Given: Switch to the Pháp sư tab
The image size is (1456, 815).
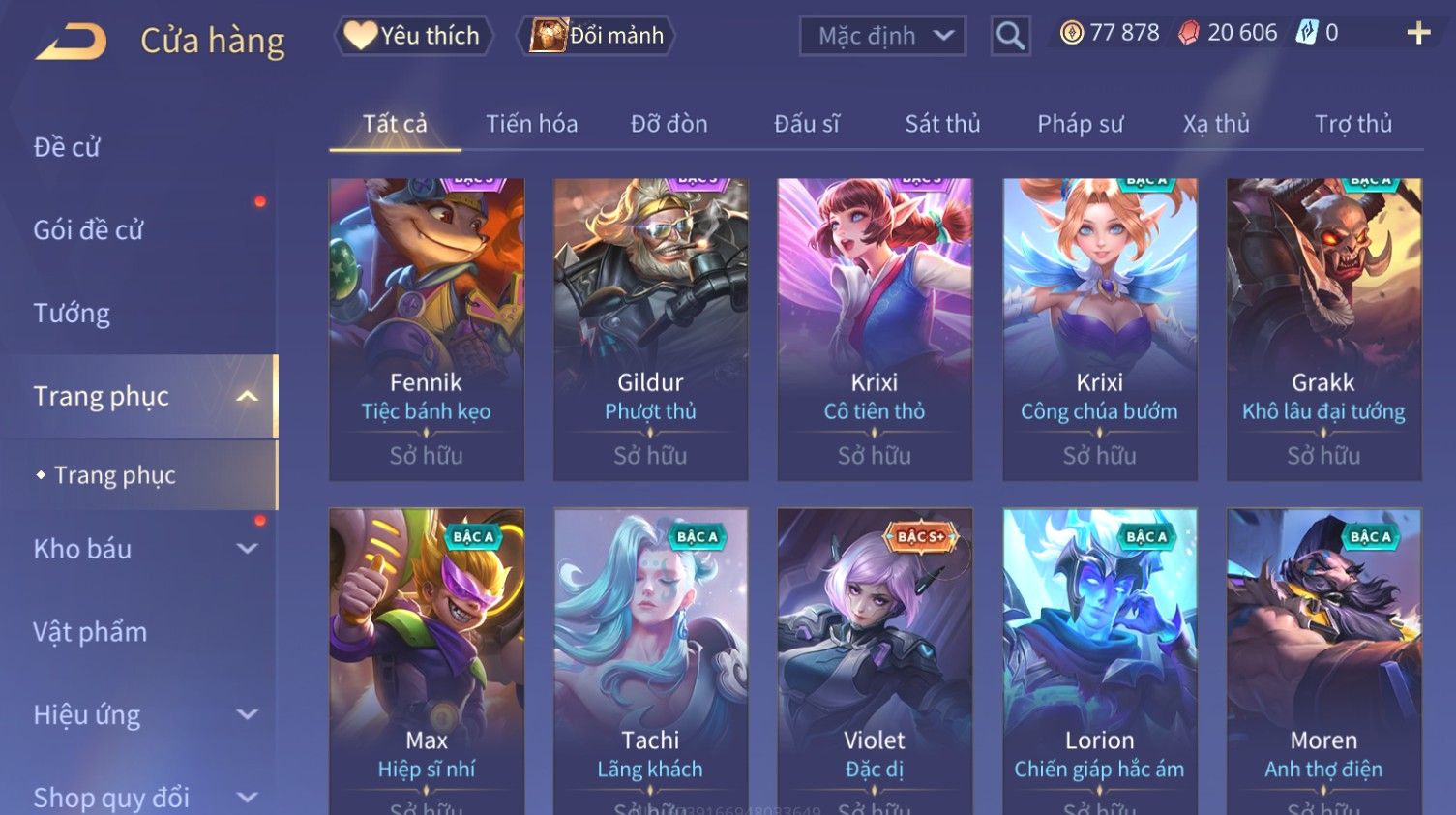Looking at the screenshot, I should [1081, 124].
